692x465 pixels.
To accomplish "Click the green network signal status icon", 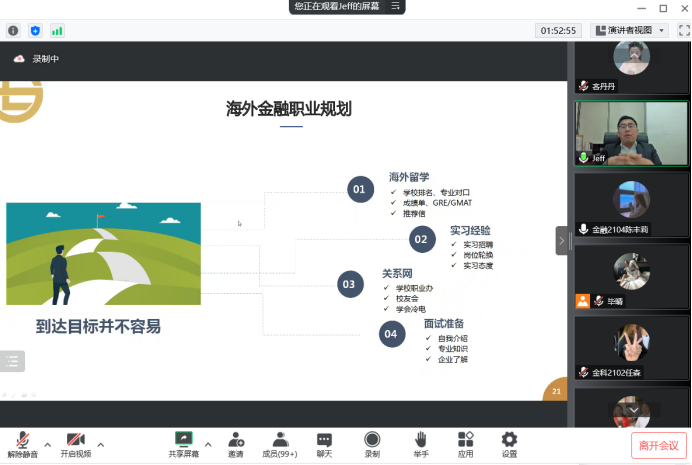I will tap(57, 31).
